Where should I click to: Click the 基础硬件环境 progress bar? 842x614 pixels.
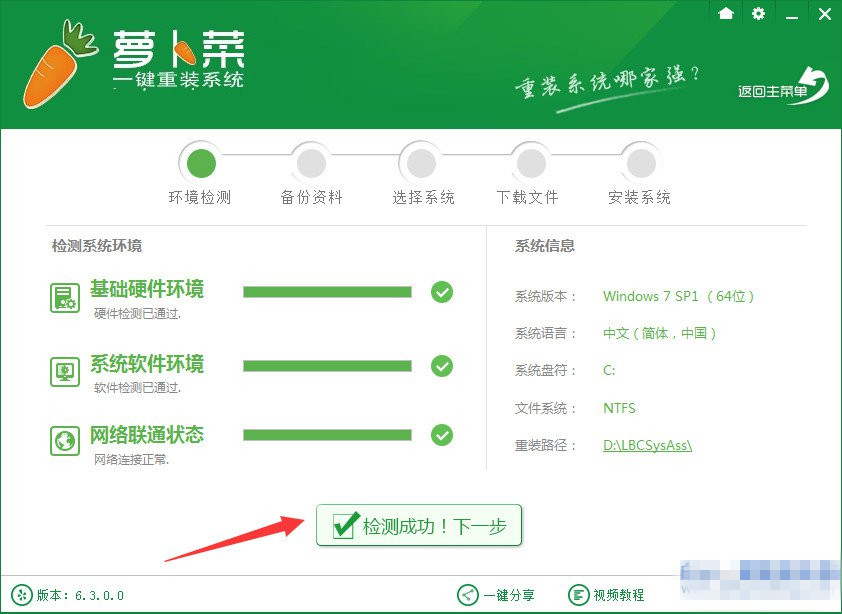[327, 292]
